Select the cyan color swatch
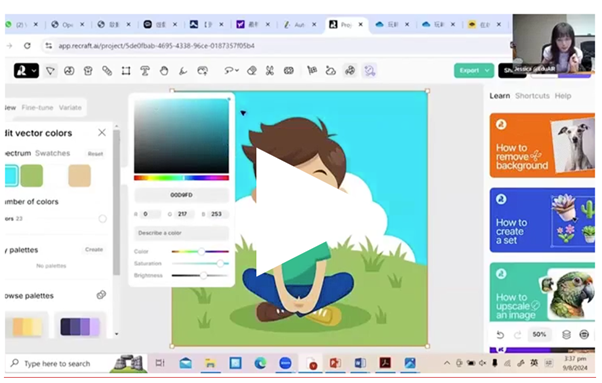602x383 pixels. point(12,176)
